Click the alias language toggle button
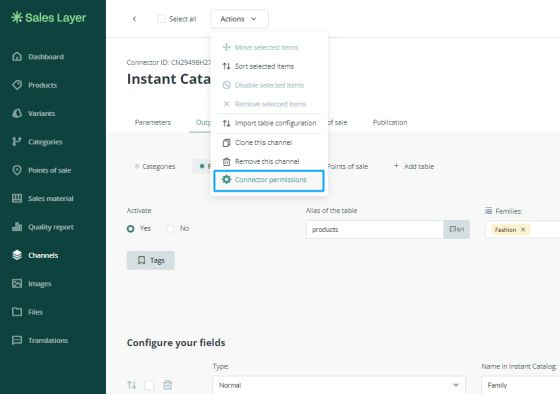 [456, 229]
